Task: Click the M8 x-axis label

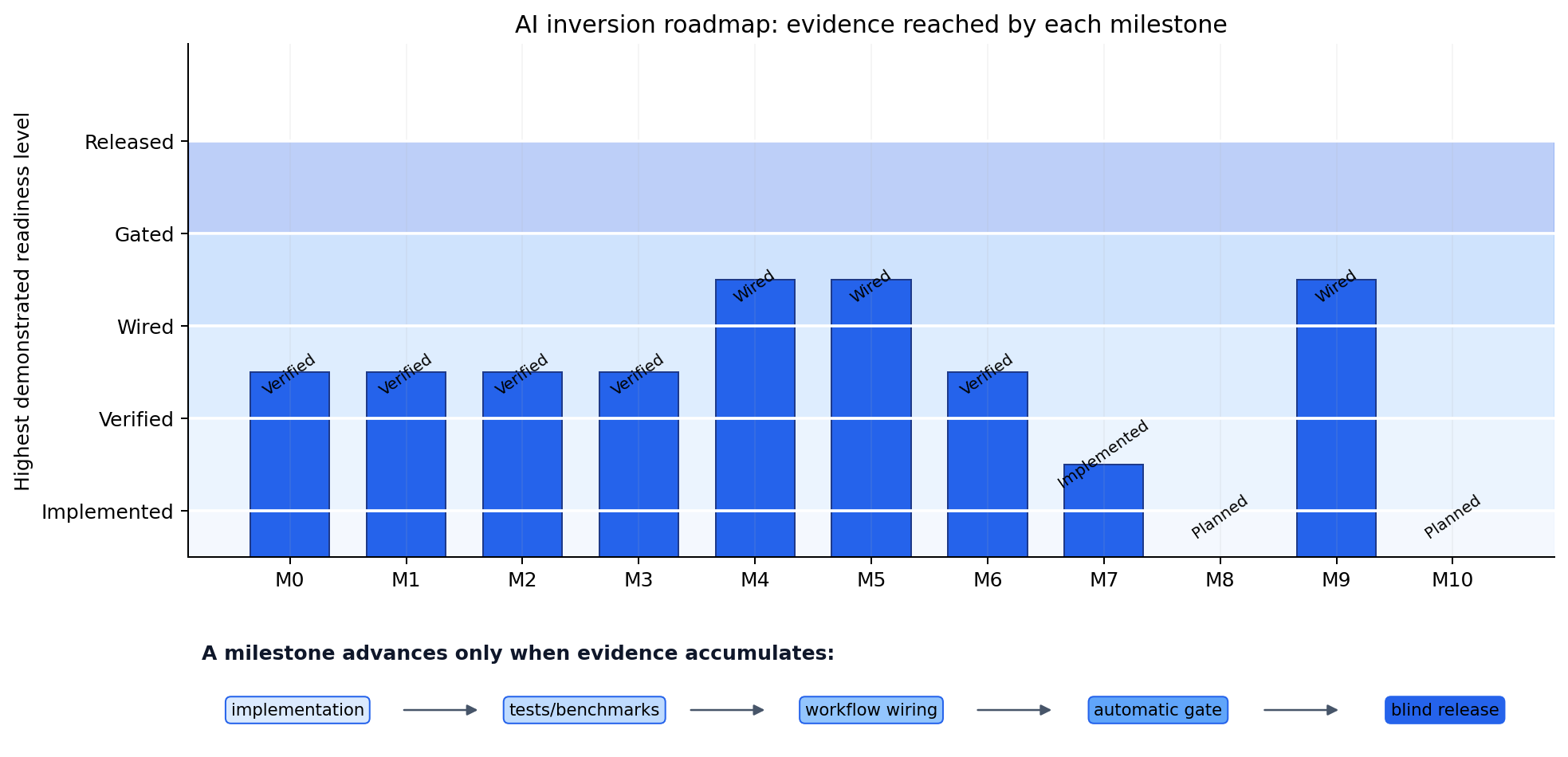Action: (x=1220, y=580)
